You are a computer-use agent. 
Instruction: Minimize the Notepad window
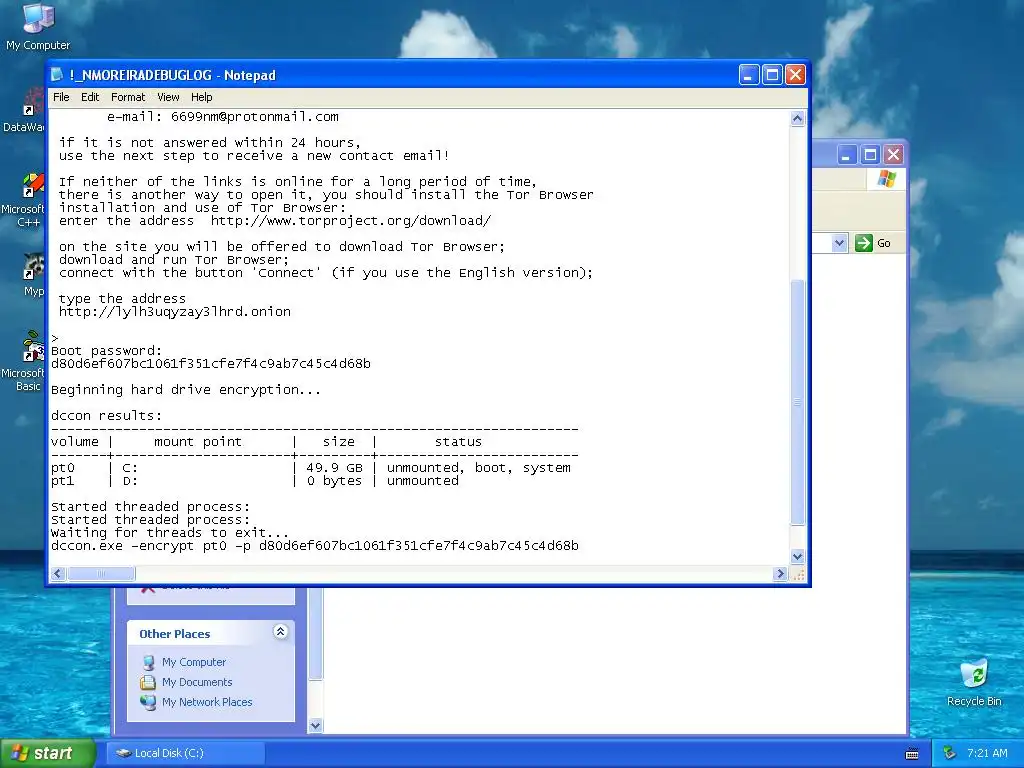(748, 75)
